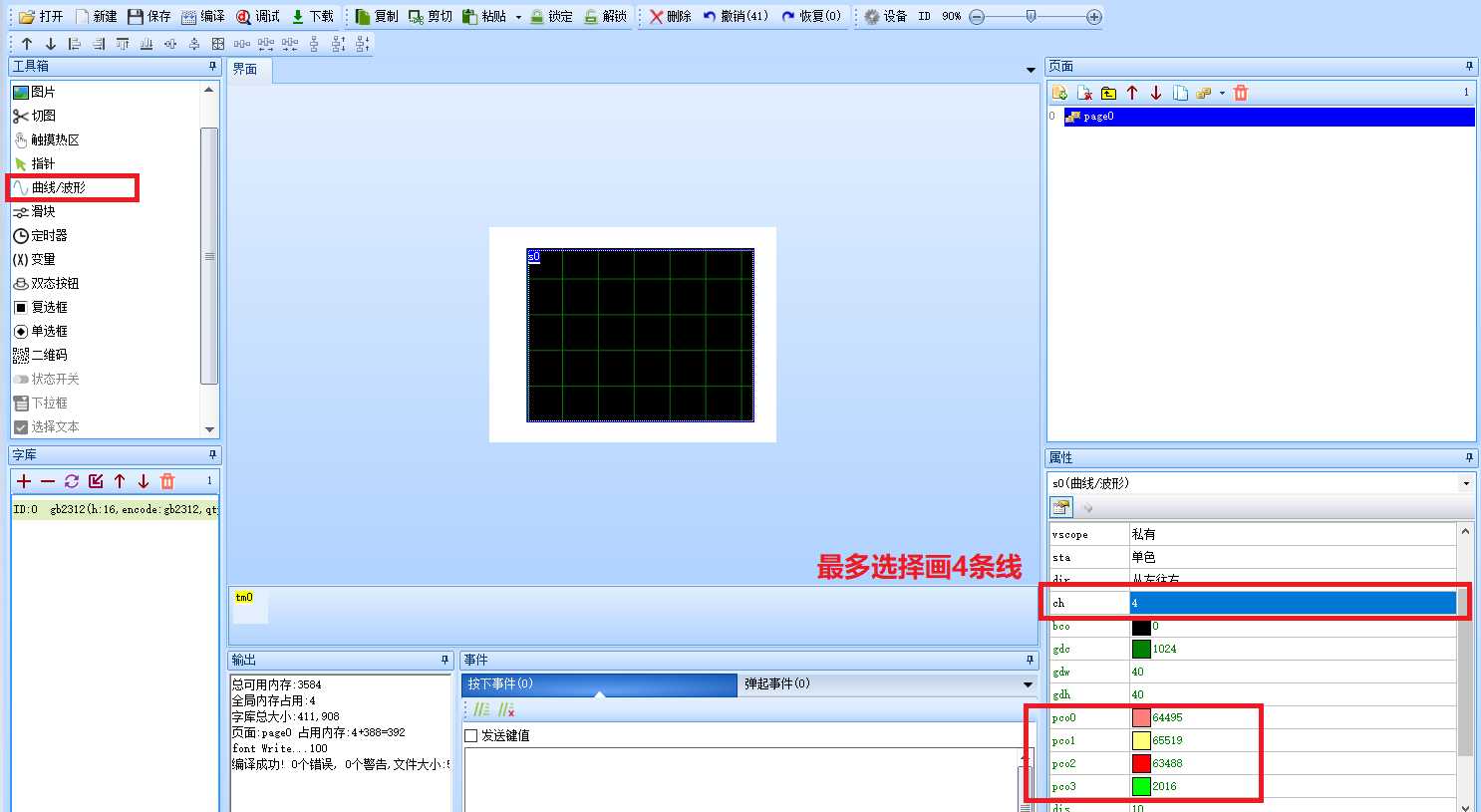Remove a font with the minus icon in 字库
Screen dimensions: 1481x812
pos(48,481)
